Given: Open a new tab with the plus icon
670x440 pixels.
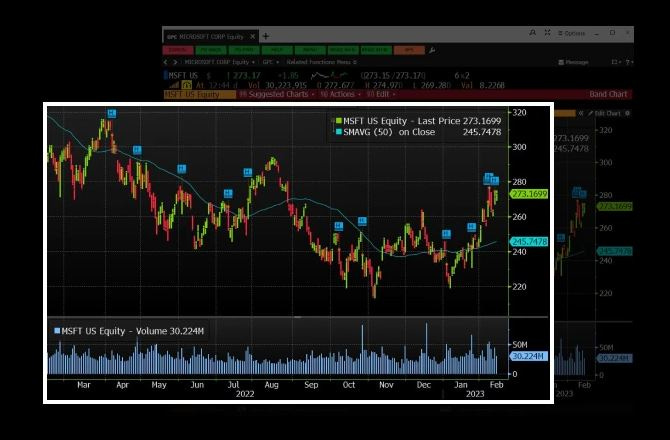Looking at the screenshot, I should [266, 36].
